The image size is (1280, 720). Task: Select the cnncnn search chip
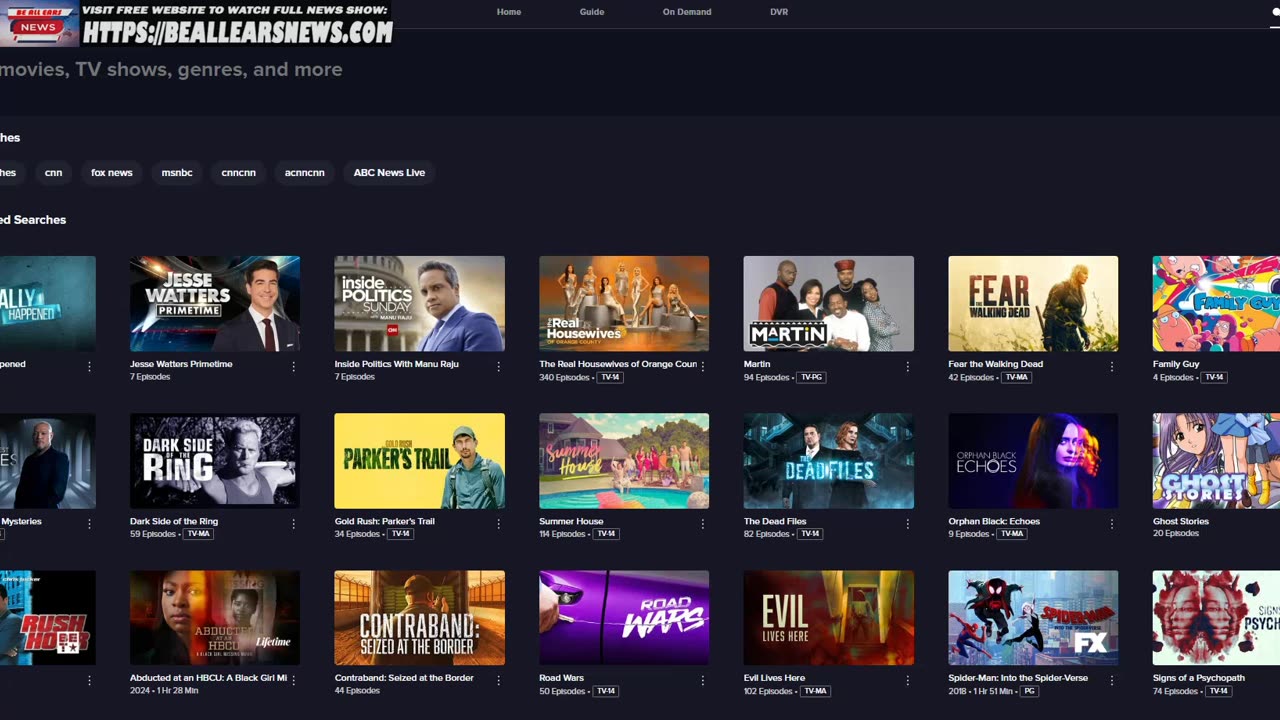pos(238,173)
